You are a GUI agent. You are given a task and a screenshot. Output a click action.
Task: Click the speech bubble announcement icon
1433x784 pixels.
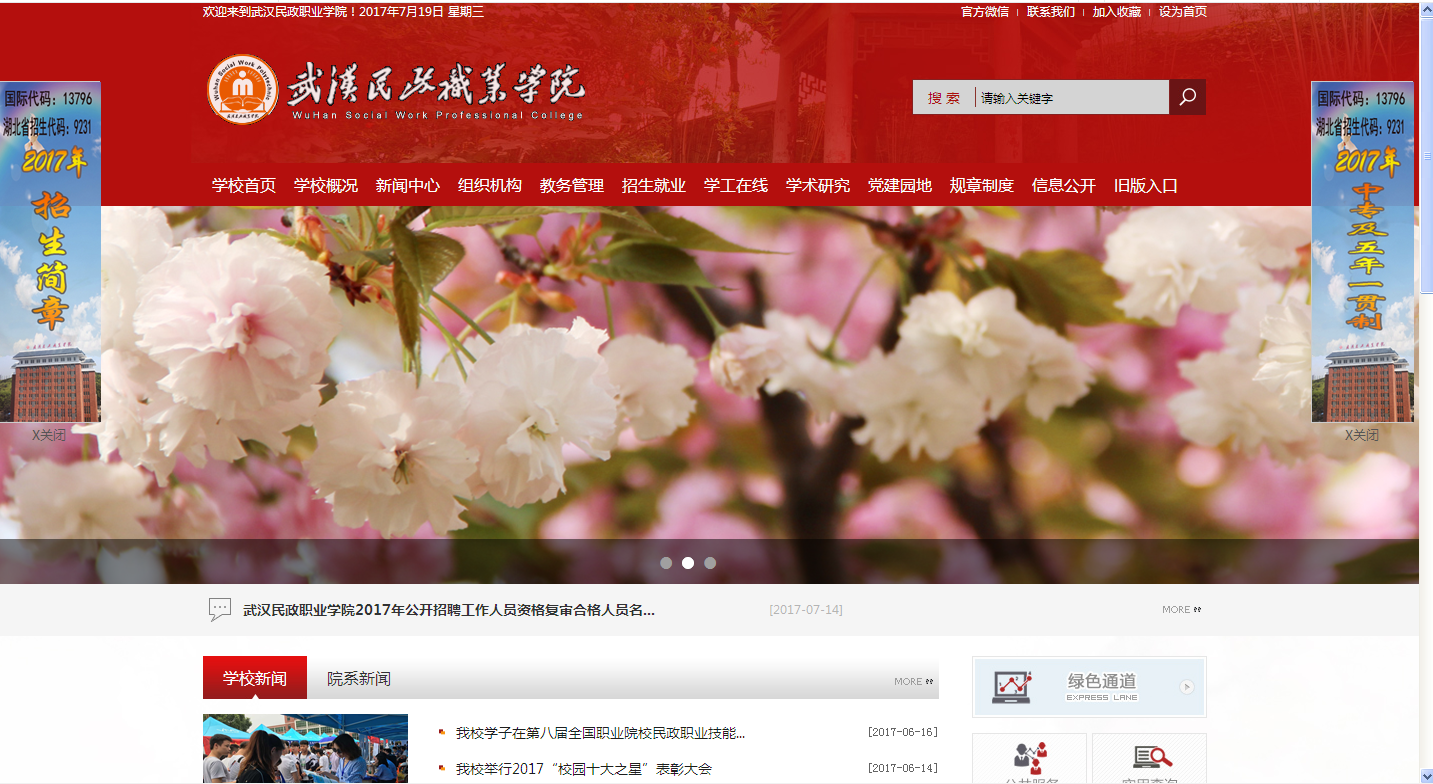(x=220, y=609)
